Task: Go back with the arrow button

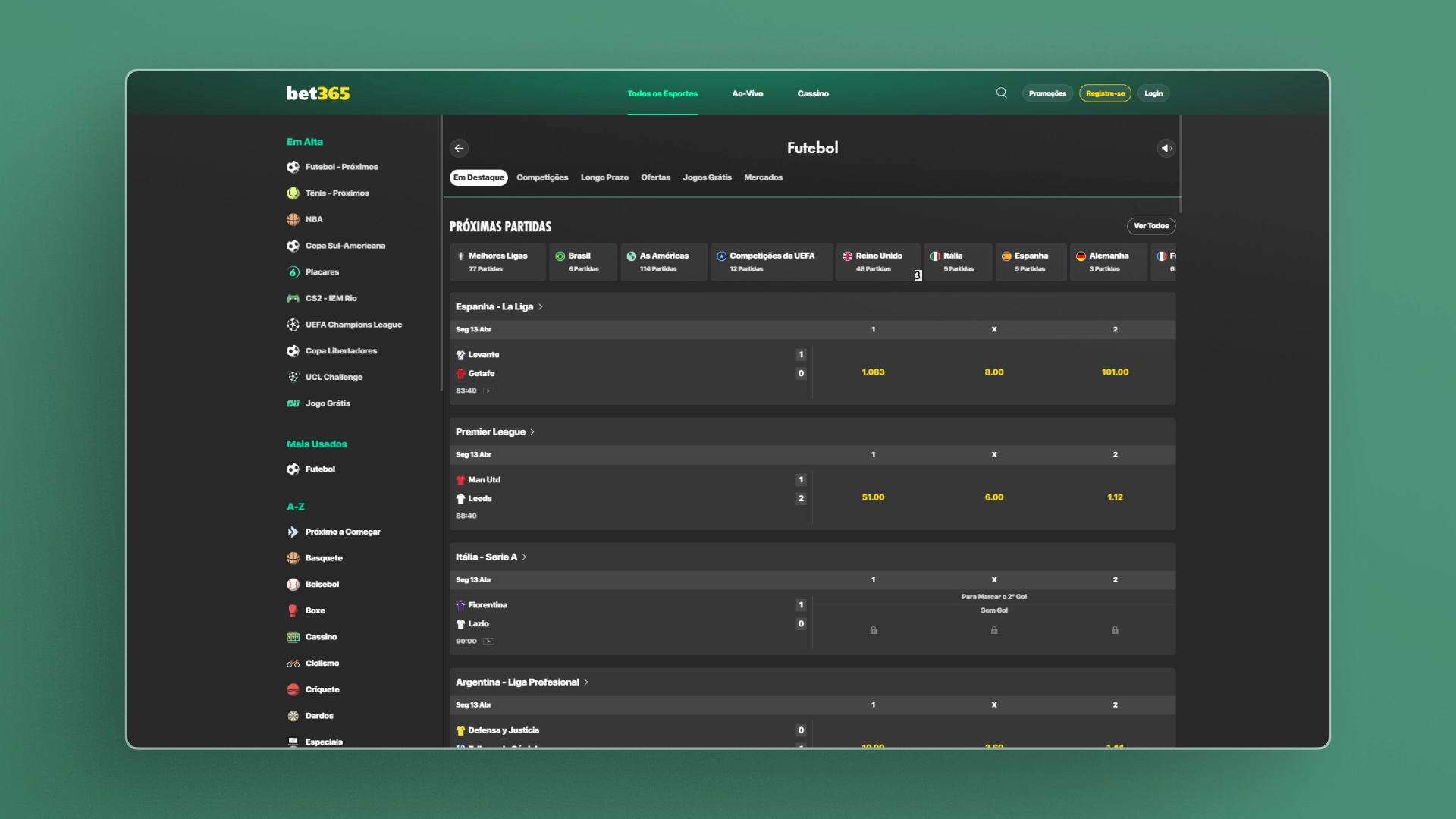Action: click(459, 149)
